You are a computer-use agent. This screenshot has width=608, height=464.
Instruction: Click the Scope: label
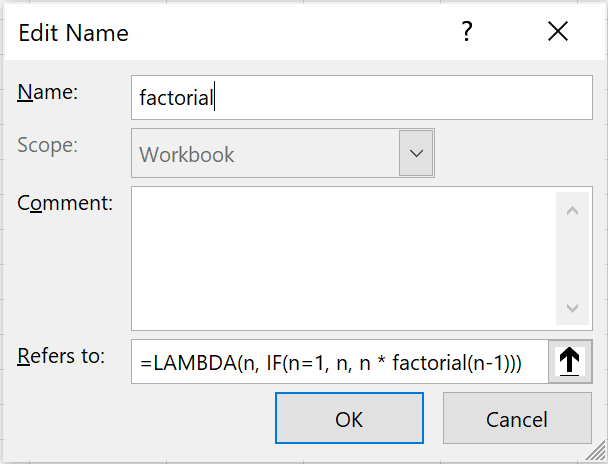coord(48,144)
